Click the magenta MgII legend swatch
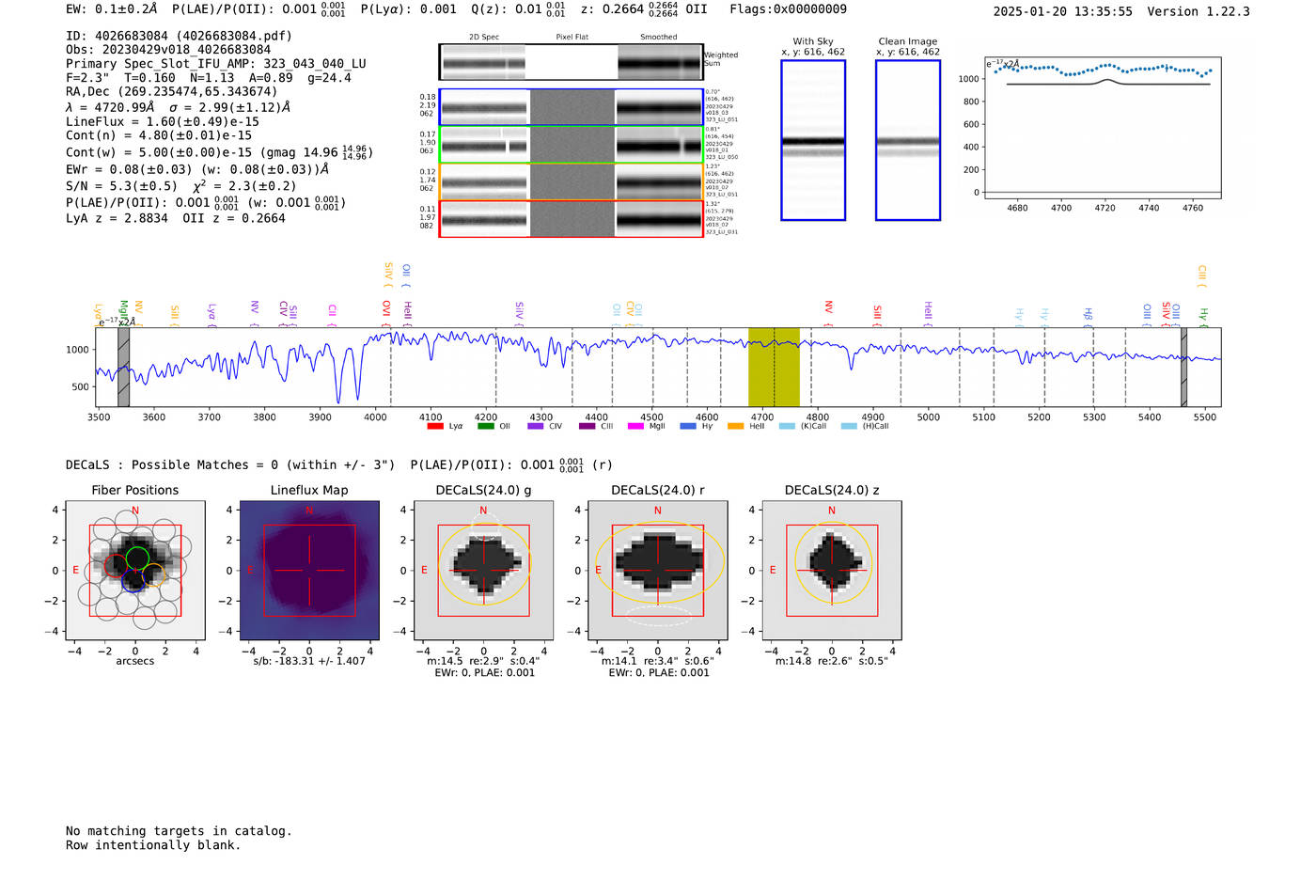This screenshot has width=1316, height=896. click(x=635, y=426)
